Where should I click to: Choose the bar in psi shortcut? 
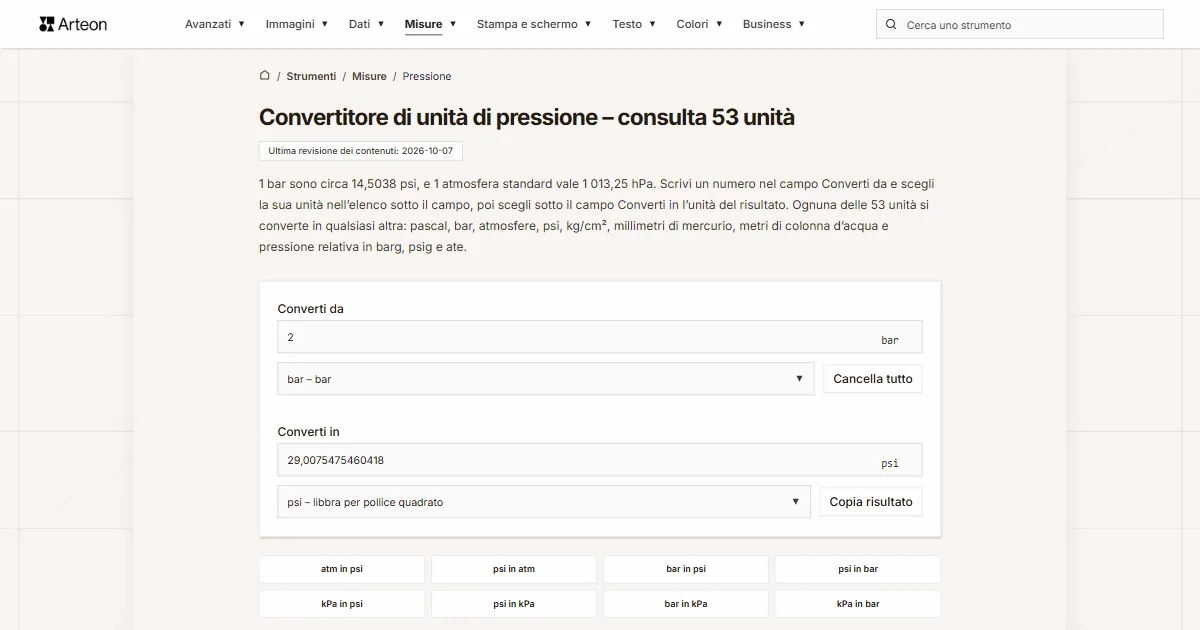[x=686, y=569]
